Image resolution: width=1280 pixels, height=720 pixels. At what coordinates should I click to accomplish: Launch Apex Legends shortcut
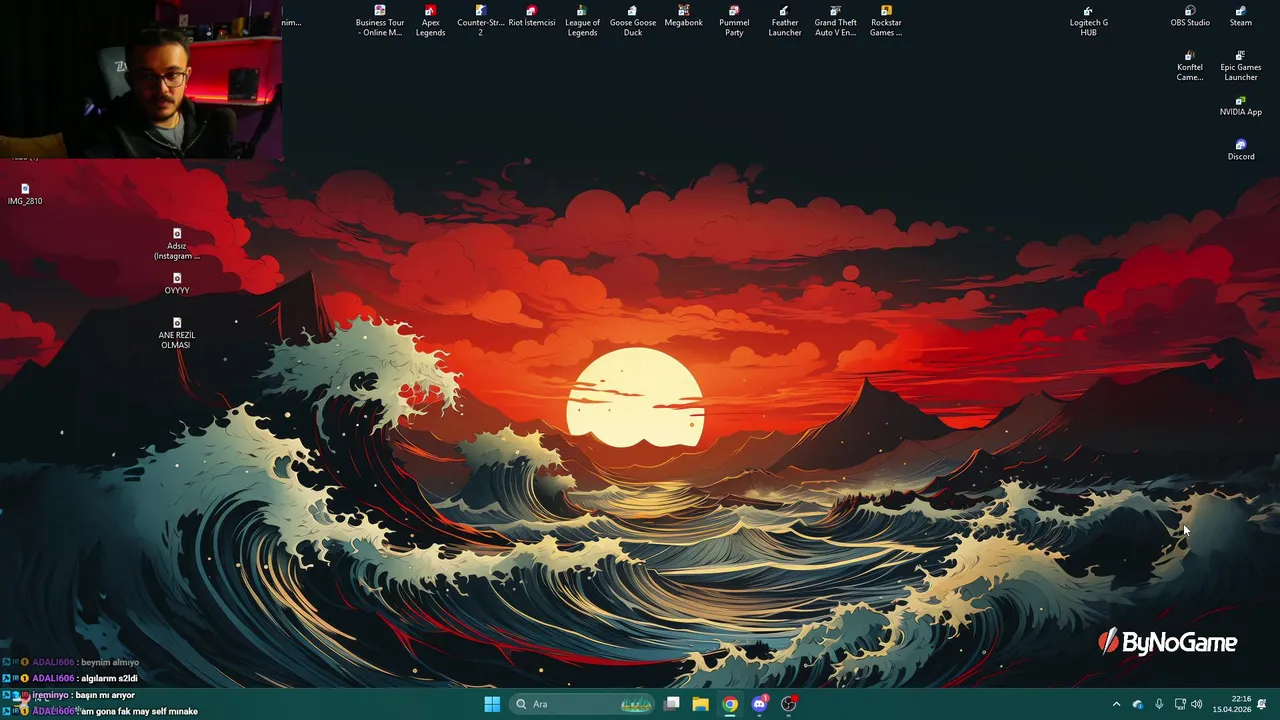(430, 21)
